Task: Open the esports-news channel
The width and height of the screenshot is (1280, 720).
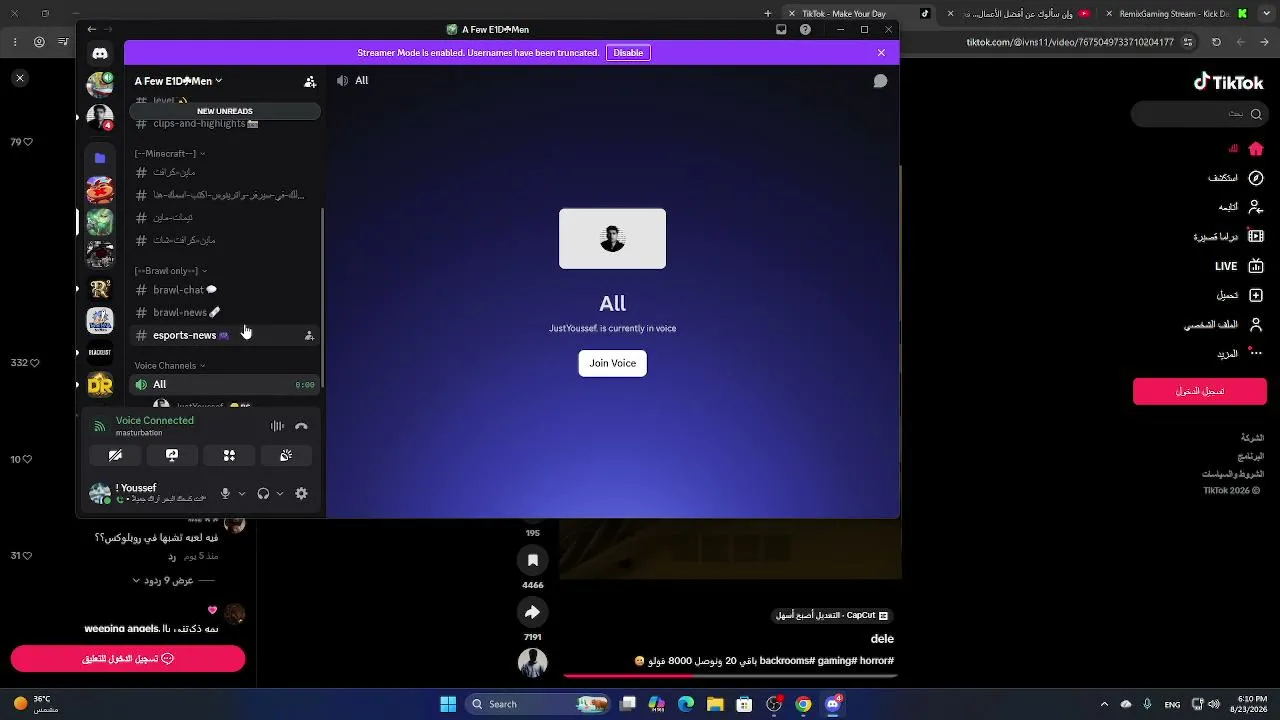Action: 225,336
